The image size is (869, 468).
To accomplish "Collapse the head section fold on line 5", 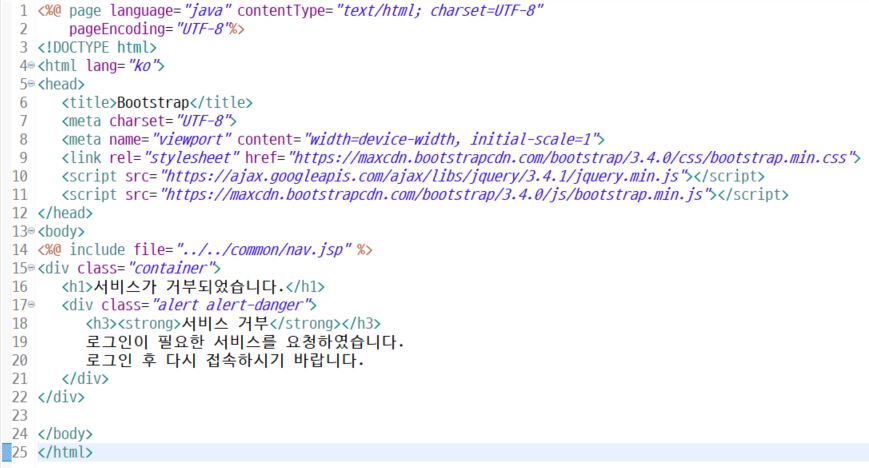I will click(32, 84).
